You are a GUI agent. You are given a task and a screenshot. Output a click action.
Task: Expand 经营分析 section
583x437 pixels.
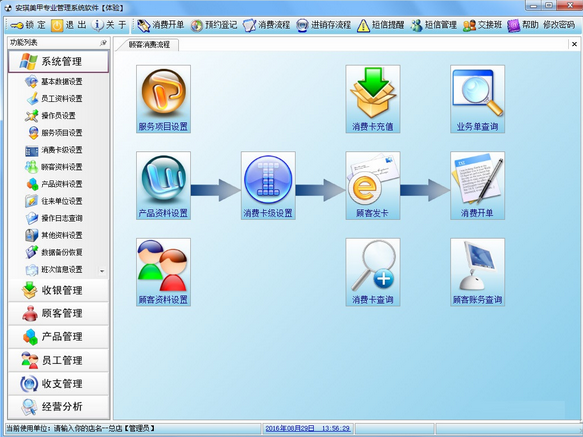[x=58, y=407]
